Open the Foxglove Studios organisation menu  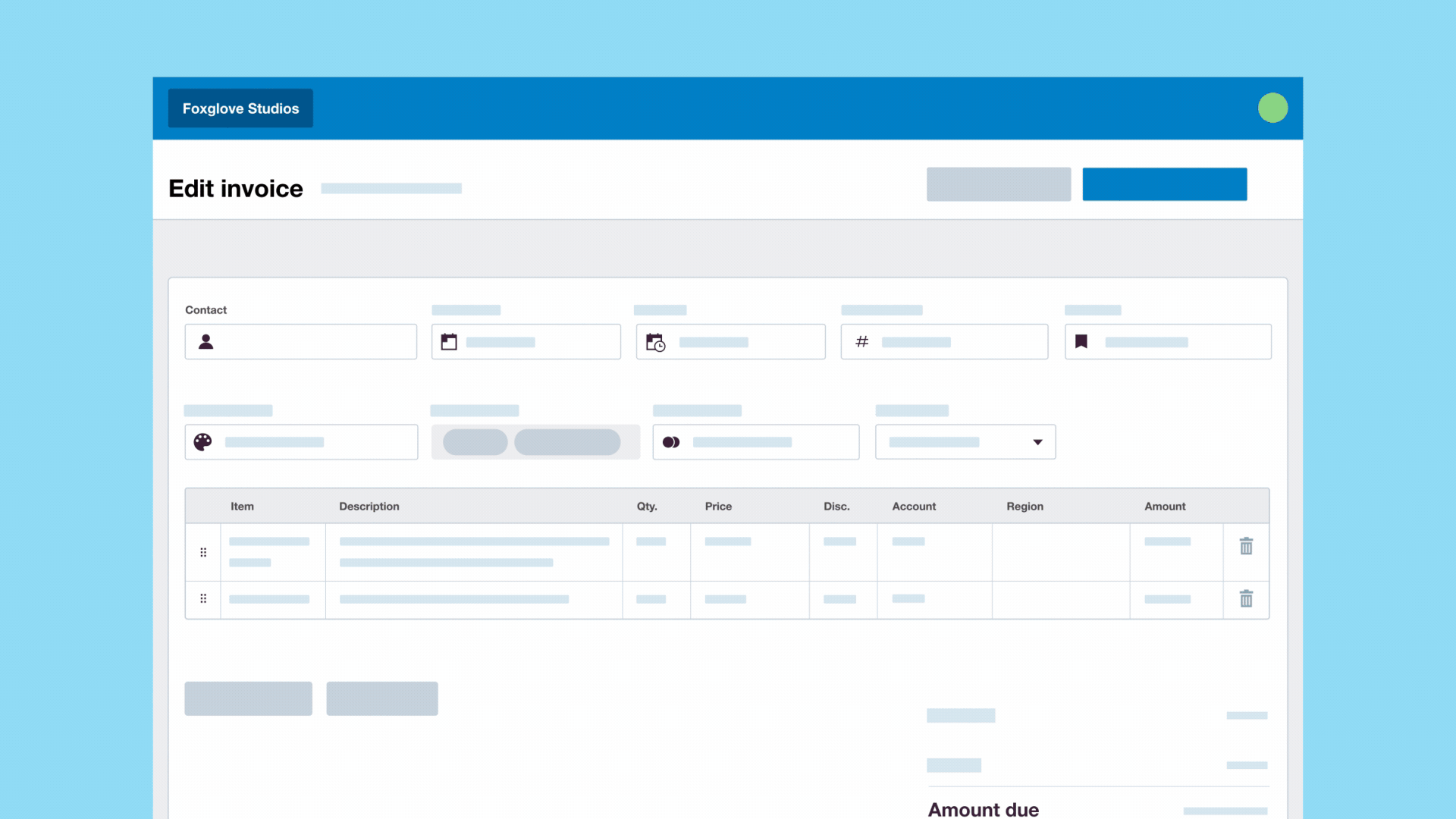[240, 108]
